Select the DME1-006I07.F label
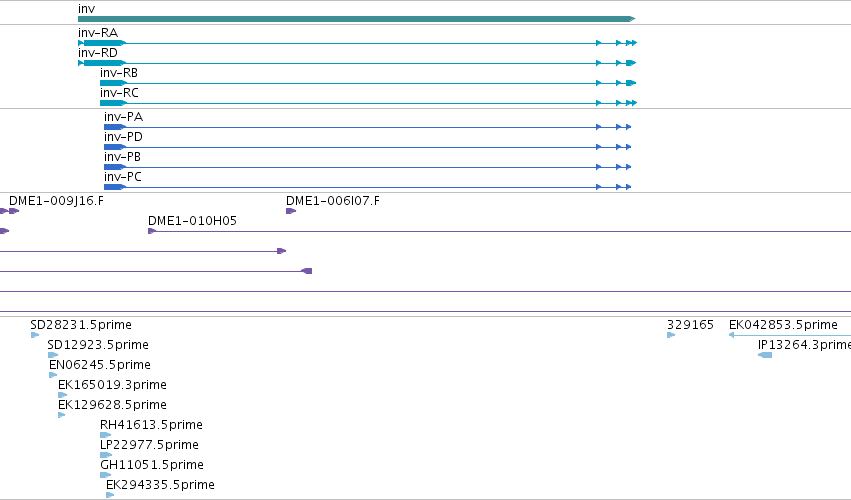851x500 pixels. point(333,201)
